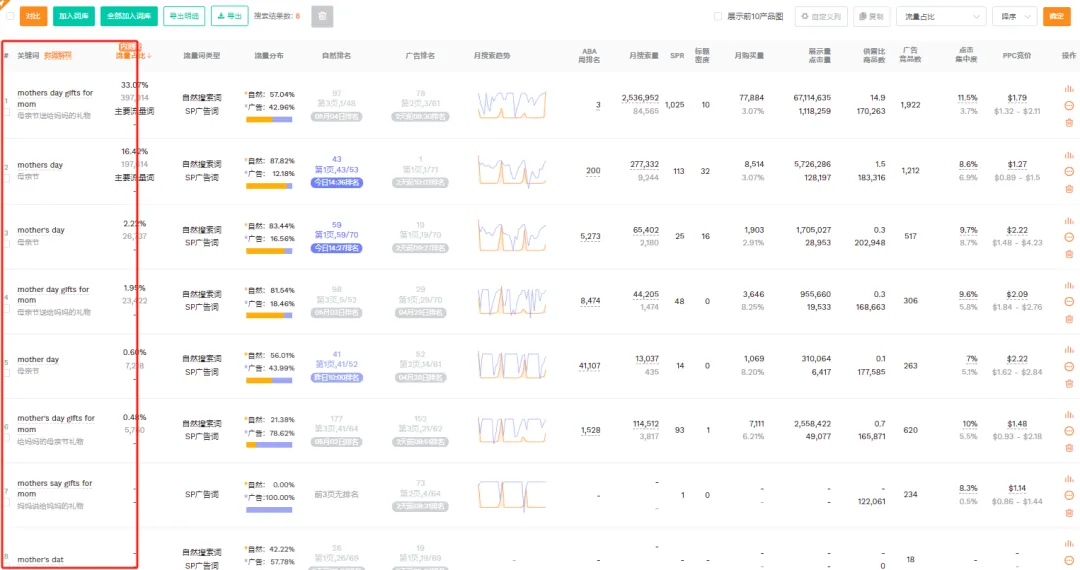Open the chart icon for "mother's day gifts for mom"
The height and width of the screenshot is (570, 1080).
click(x=1068, y=414)
